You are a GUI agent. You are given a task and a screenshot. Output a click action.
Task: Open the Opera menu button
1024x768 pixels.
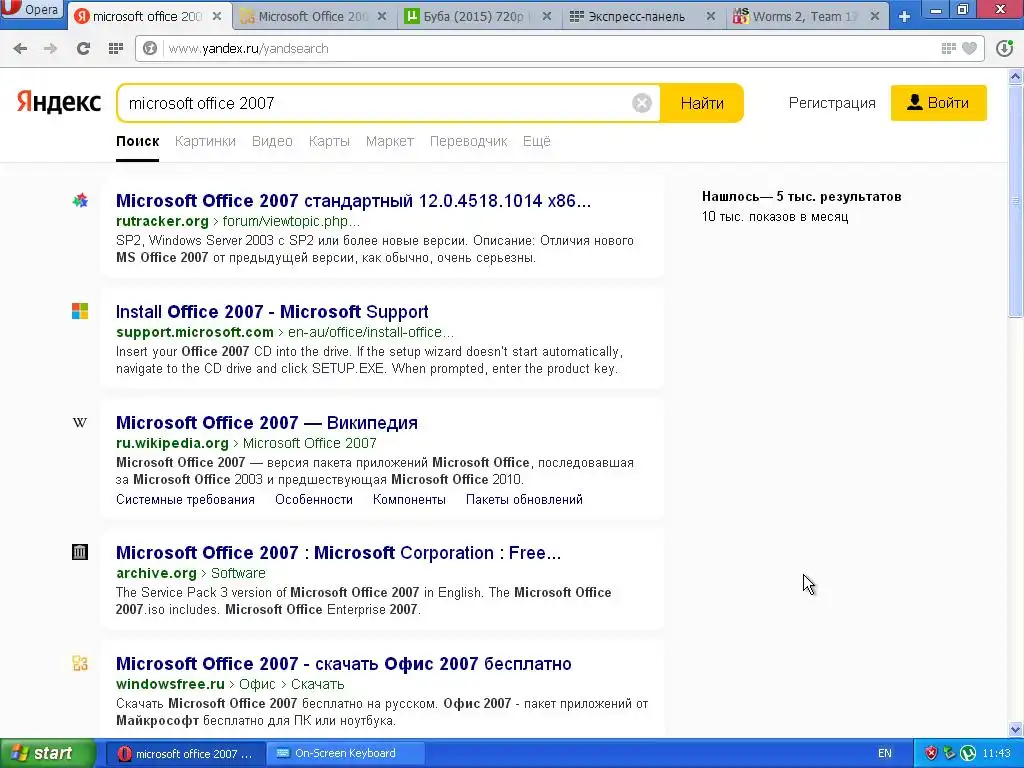[x=31, y=9]
